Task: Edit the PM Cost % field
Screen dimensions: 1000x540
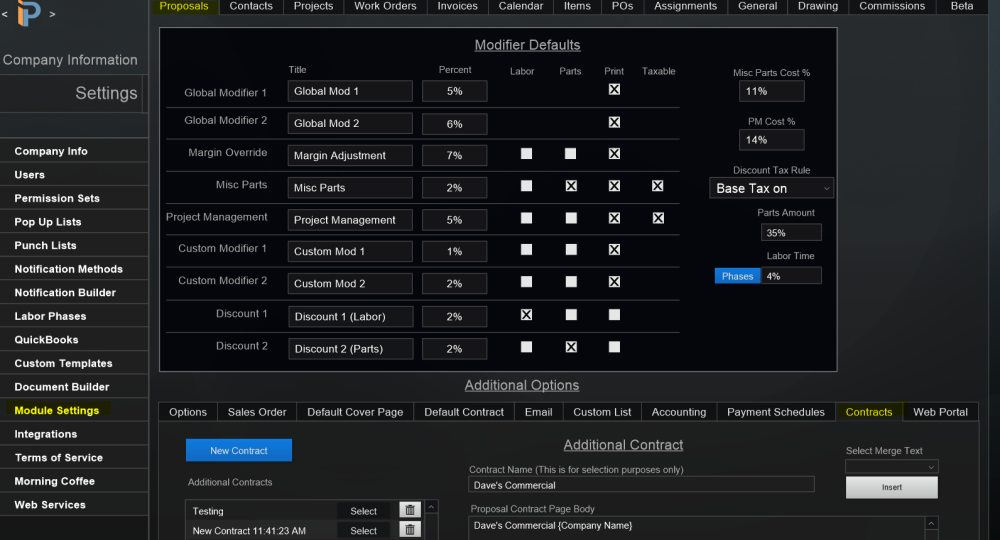Action: (x=771, y=140)
